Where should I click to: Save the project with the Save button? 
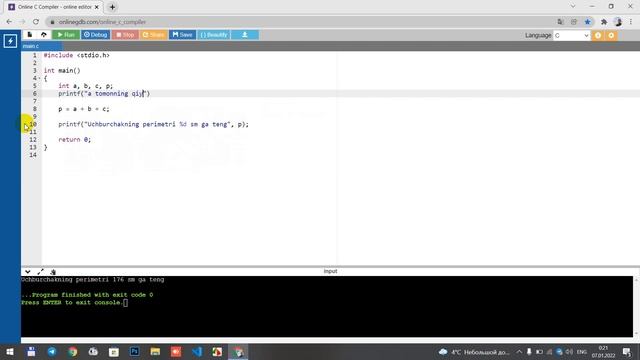182,35
